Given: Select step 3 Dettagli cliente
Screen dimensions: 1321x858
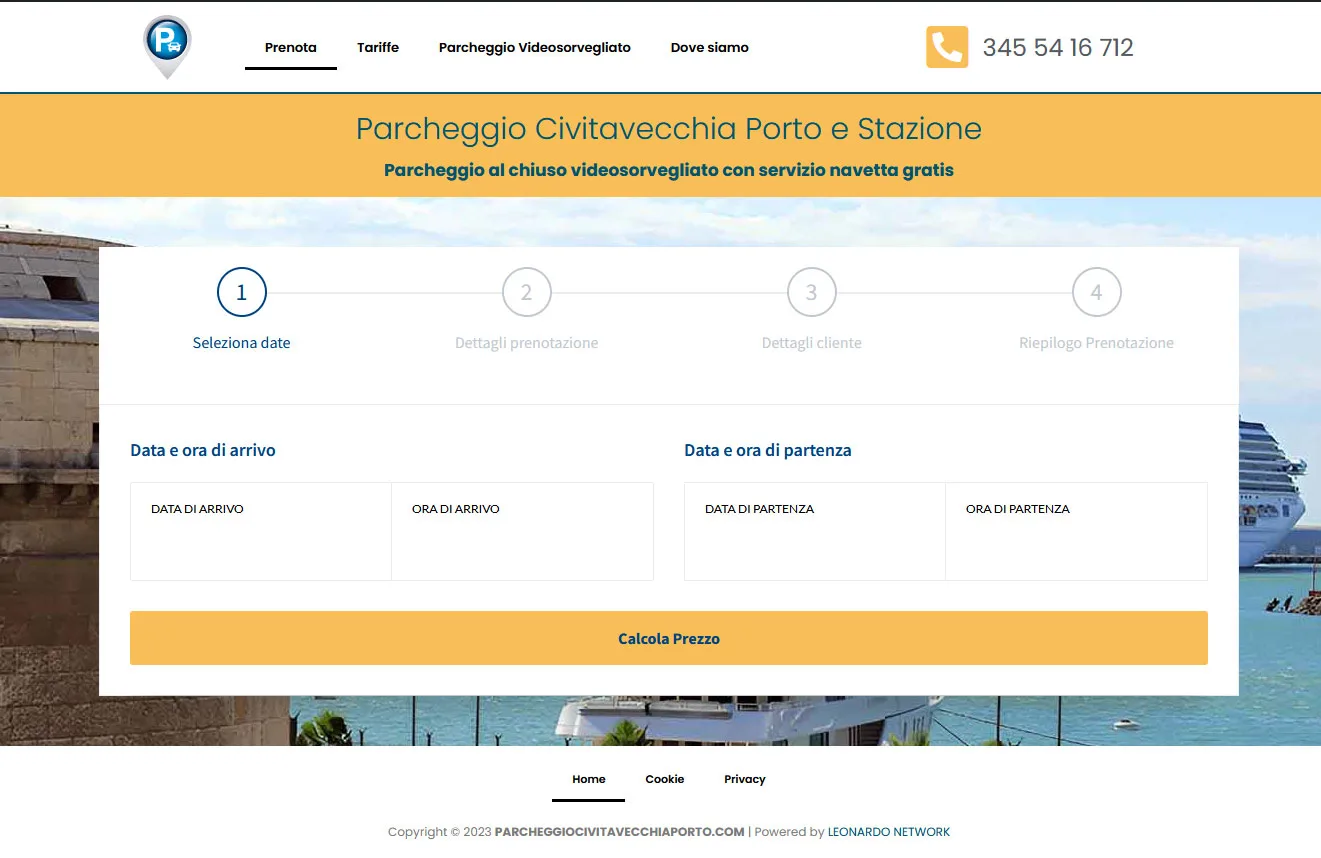Looking at the screenshot, I should point(812,311).
